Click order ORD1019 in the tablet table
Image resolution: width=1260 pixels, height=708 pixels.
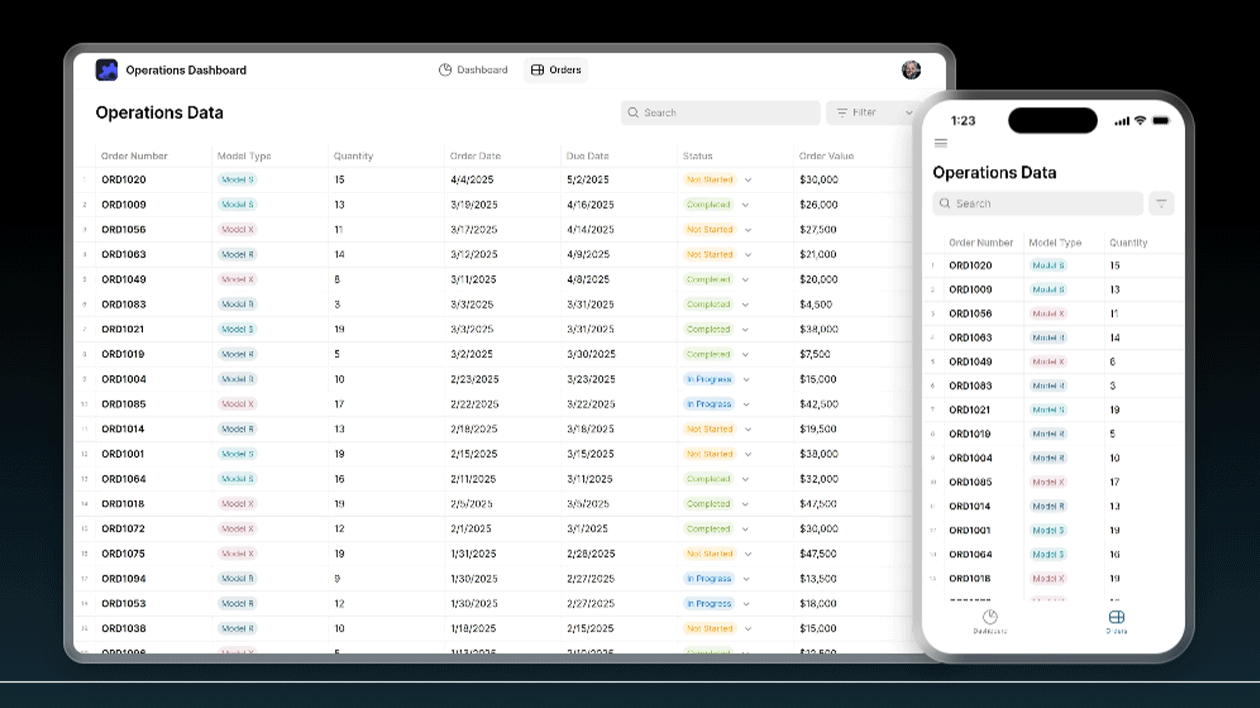tap(124, 354)
